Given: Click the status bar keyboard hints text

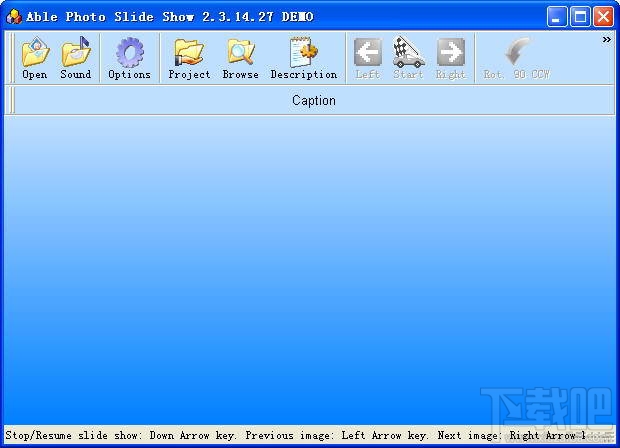Looking at the screenshot, I should pos(295,435).
